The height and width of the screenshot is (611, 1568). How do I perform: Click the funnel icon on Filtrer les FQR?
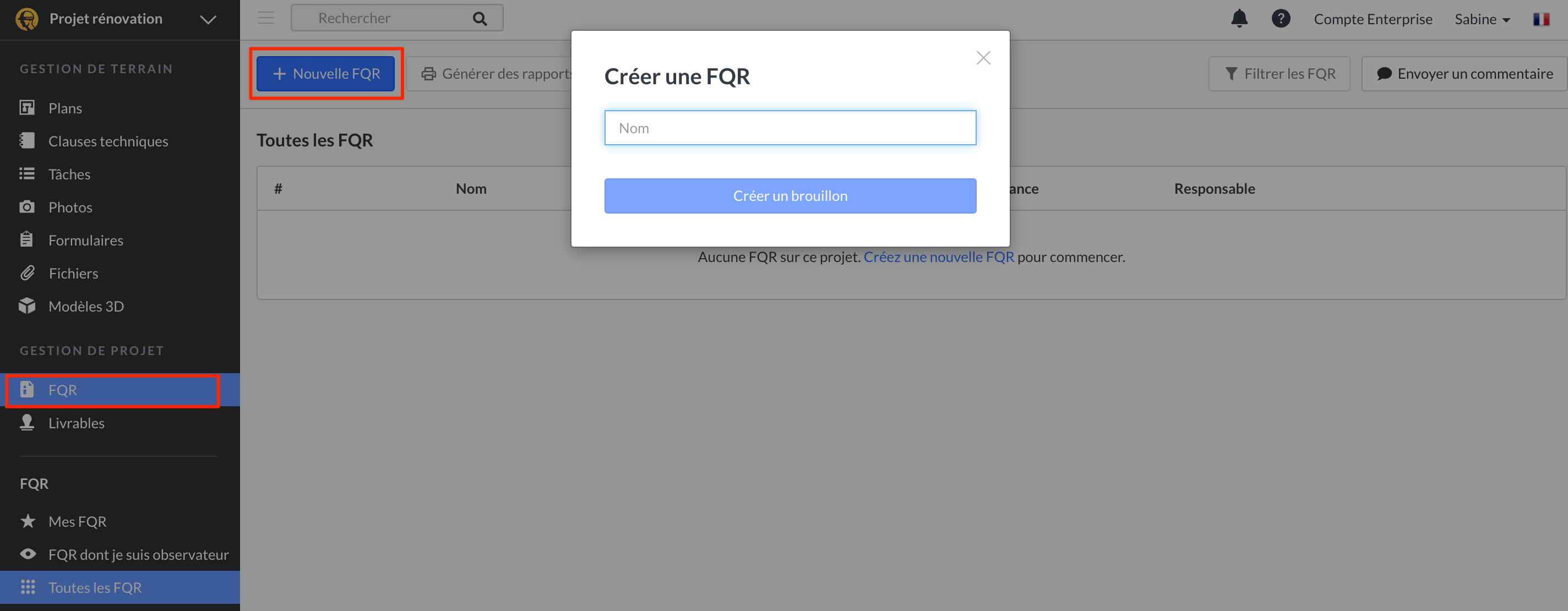tap(1231, 74)
